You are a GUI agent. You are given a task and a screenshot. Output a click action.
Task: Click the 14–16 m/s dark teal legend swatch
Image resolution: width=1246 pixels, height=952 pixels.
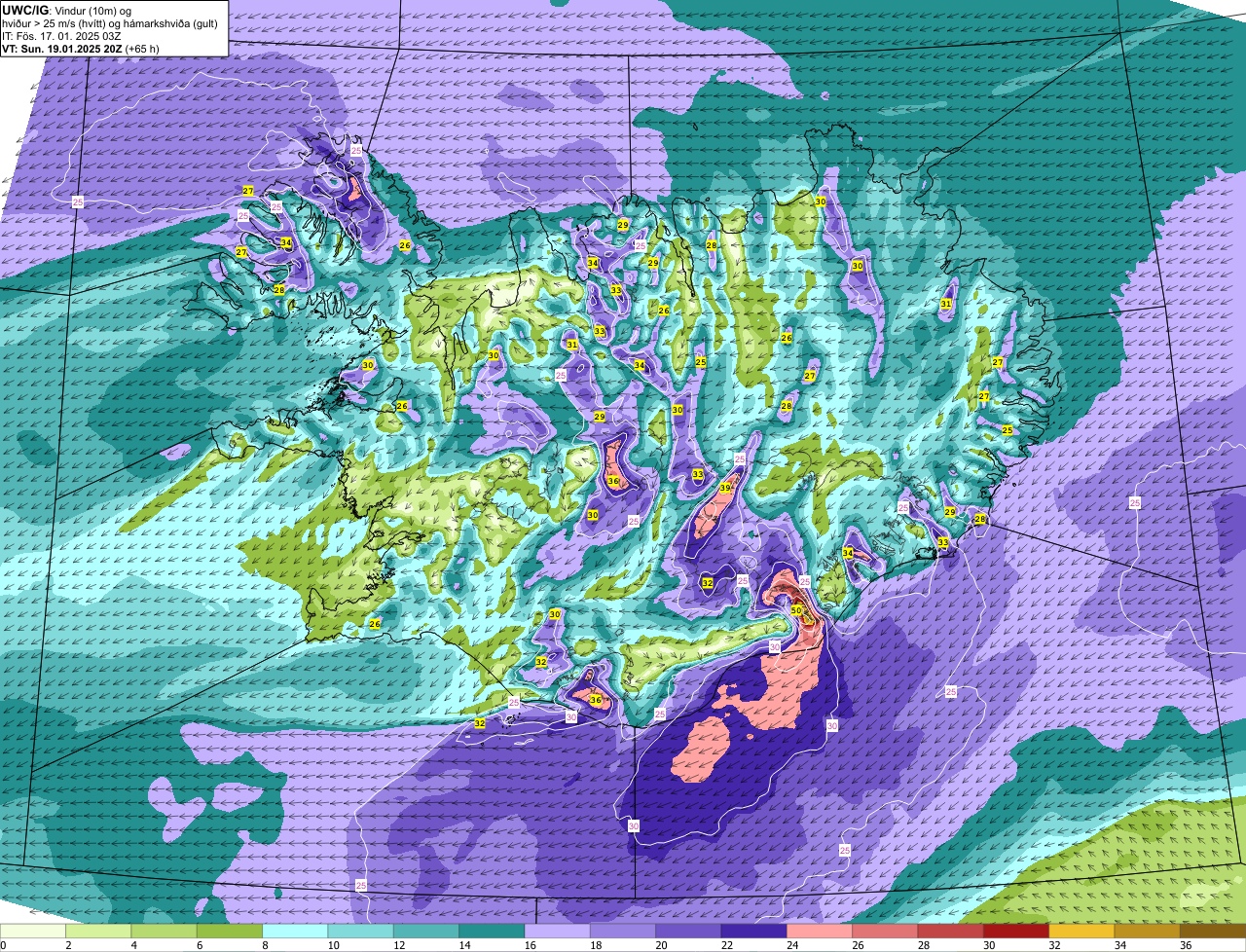(x=492, y=931)
